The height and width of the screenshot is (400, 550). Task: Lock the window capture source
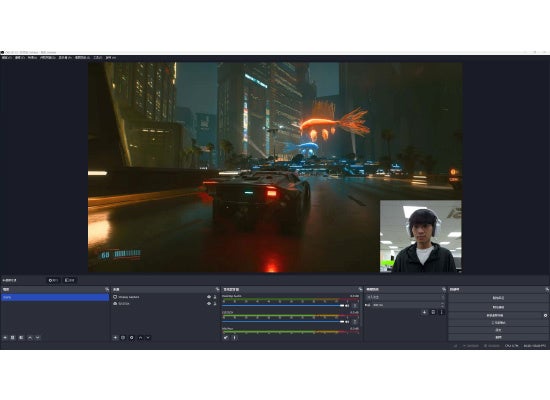215,297
